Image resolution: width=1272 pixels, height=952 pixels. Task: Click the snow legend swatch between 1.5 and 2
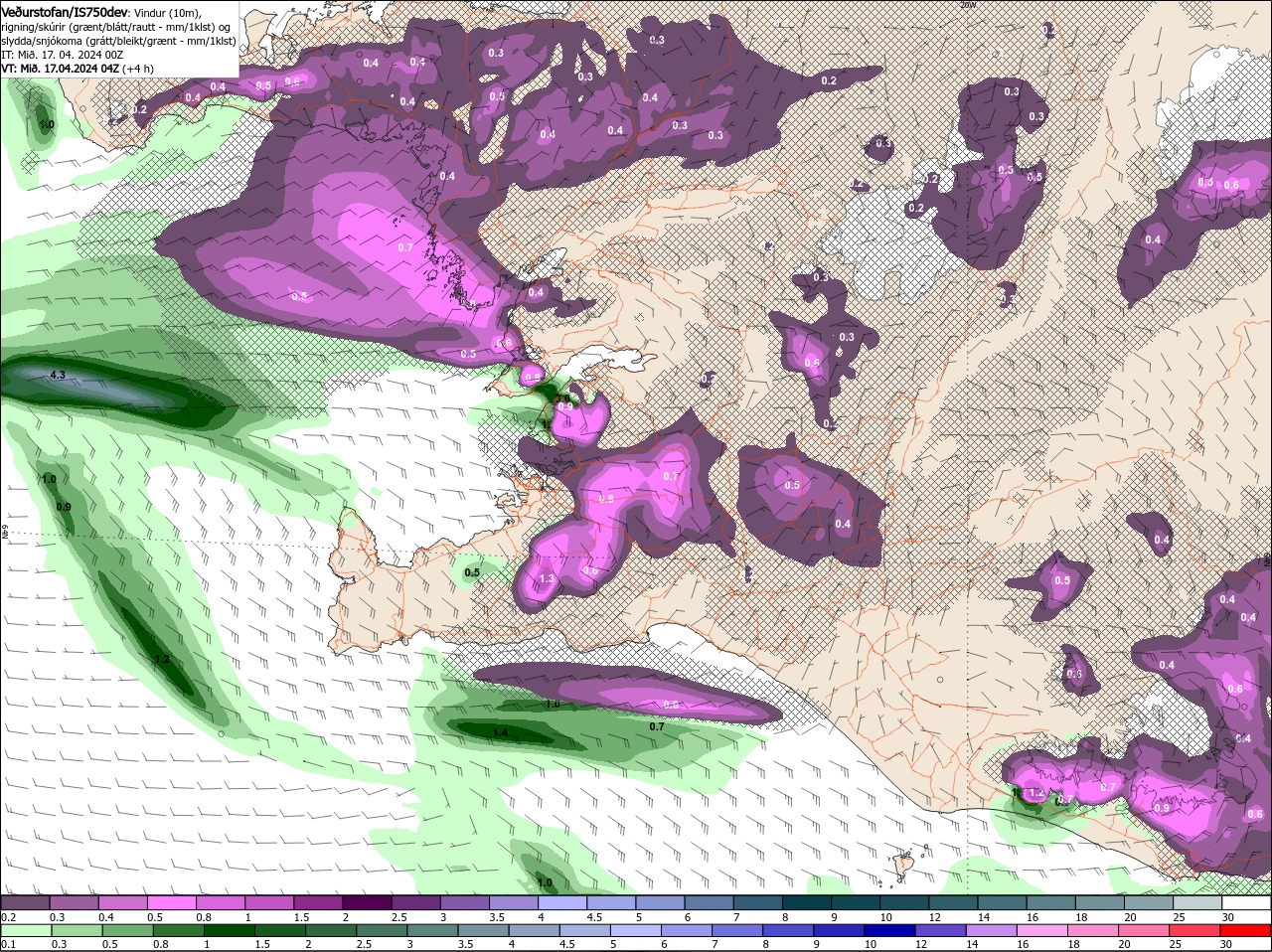click(x=318, y=903)
